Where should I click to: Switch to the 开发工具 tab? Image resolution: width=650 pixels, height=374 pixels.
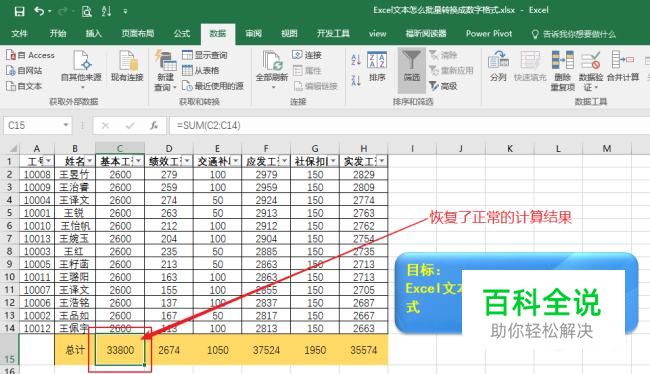tap(333, 34)
